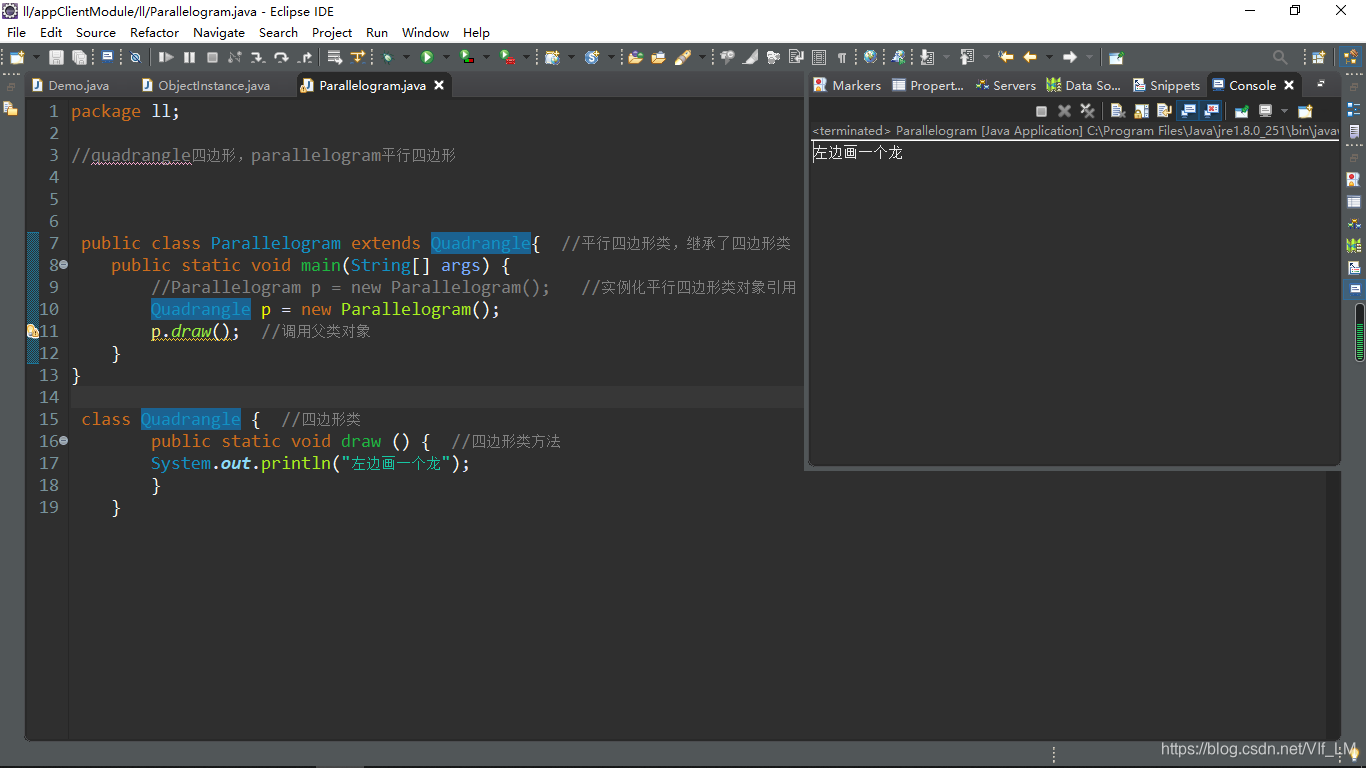Screen dimensions: 1366x768
Task: Toggle Show Console on standard output change
Action: [x=1187, y=111]
